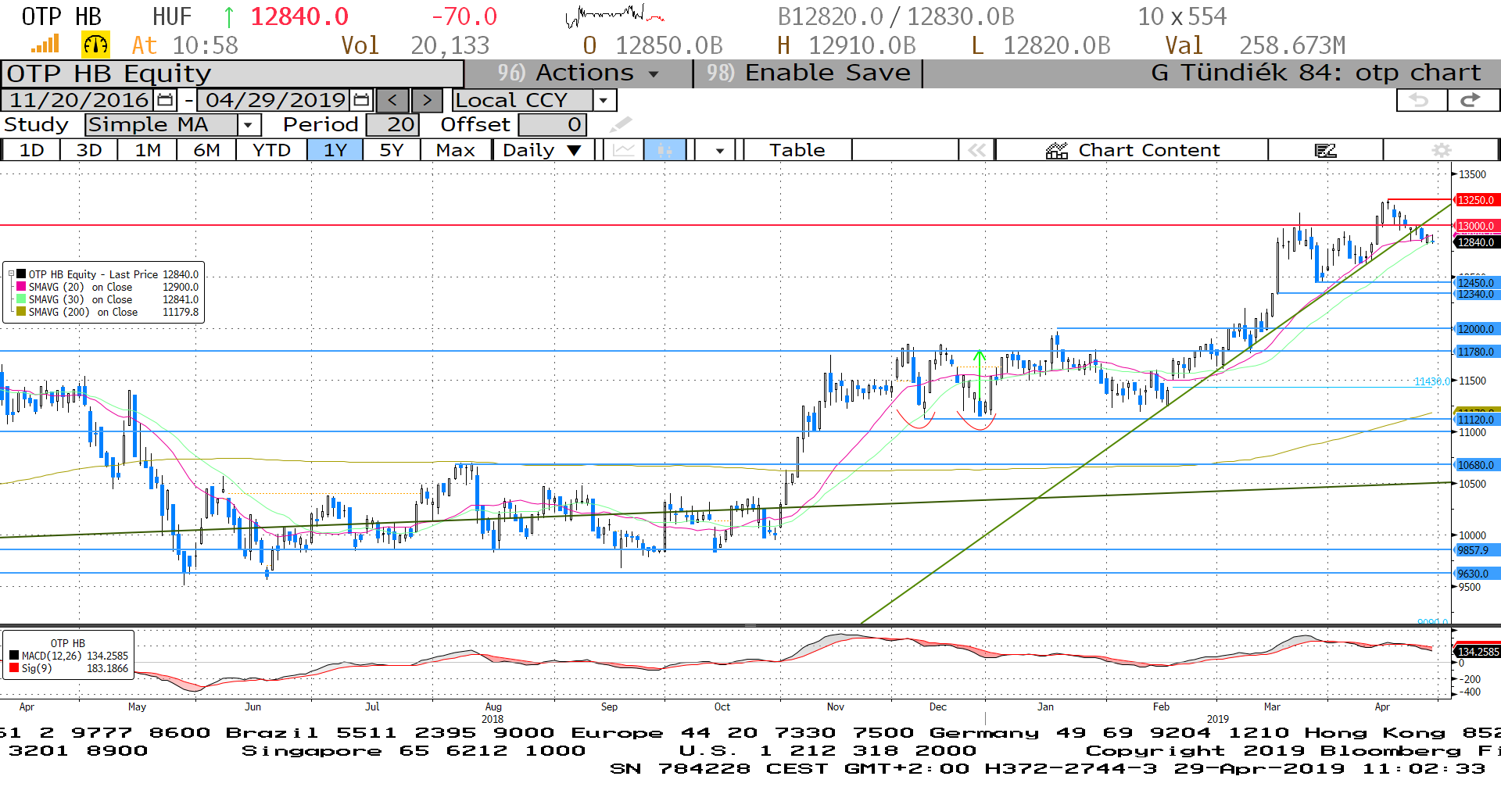Screen dimensions: 1501x812
Task: Expand the chart style dropdown arrow
Action: [x=719, y=150]
